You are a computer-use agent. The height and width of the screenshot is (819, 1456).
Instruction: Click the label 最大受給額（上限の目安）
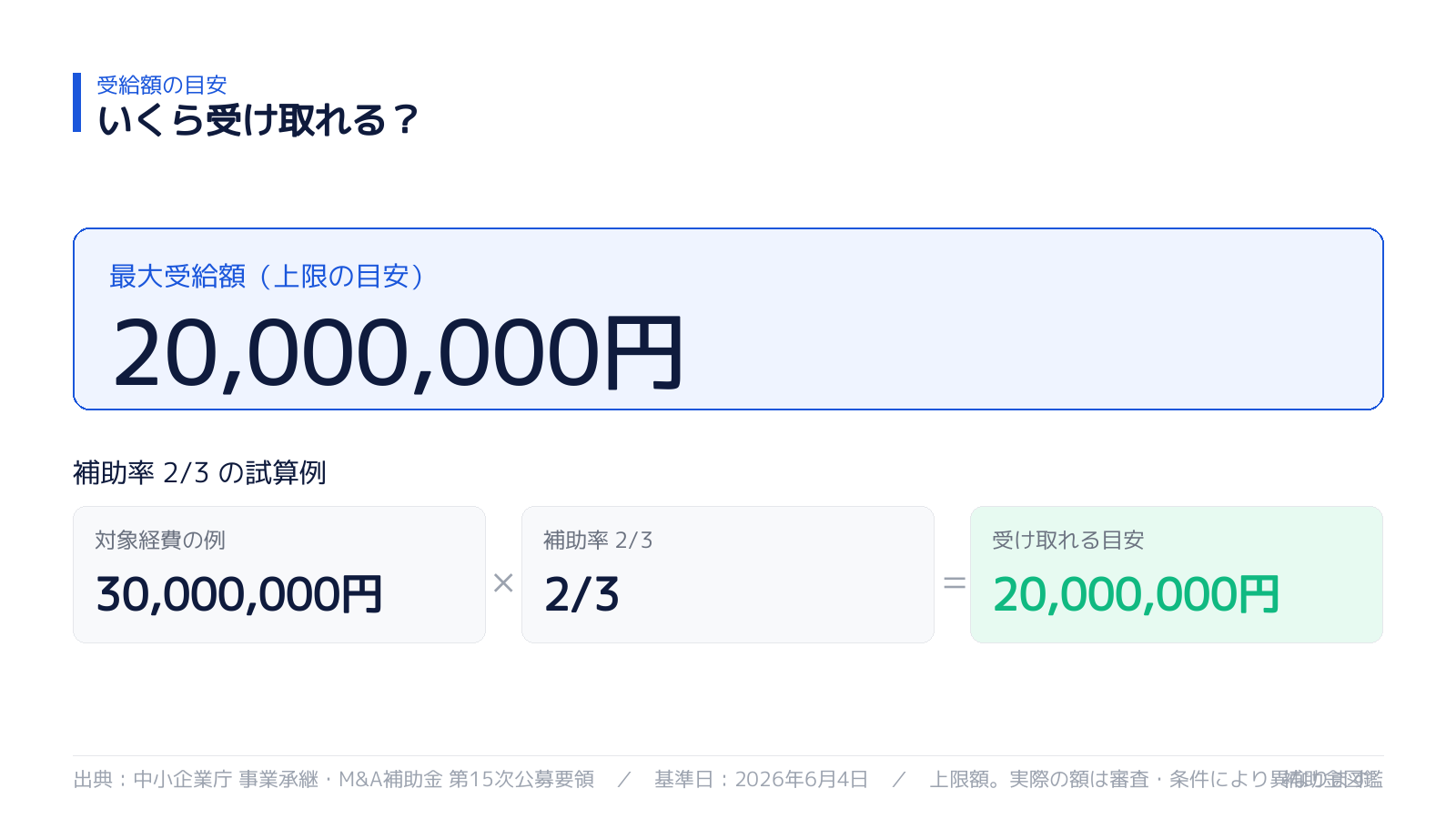pyautogui.click(x=268, y=276)
